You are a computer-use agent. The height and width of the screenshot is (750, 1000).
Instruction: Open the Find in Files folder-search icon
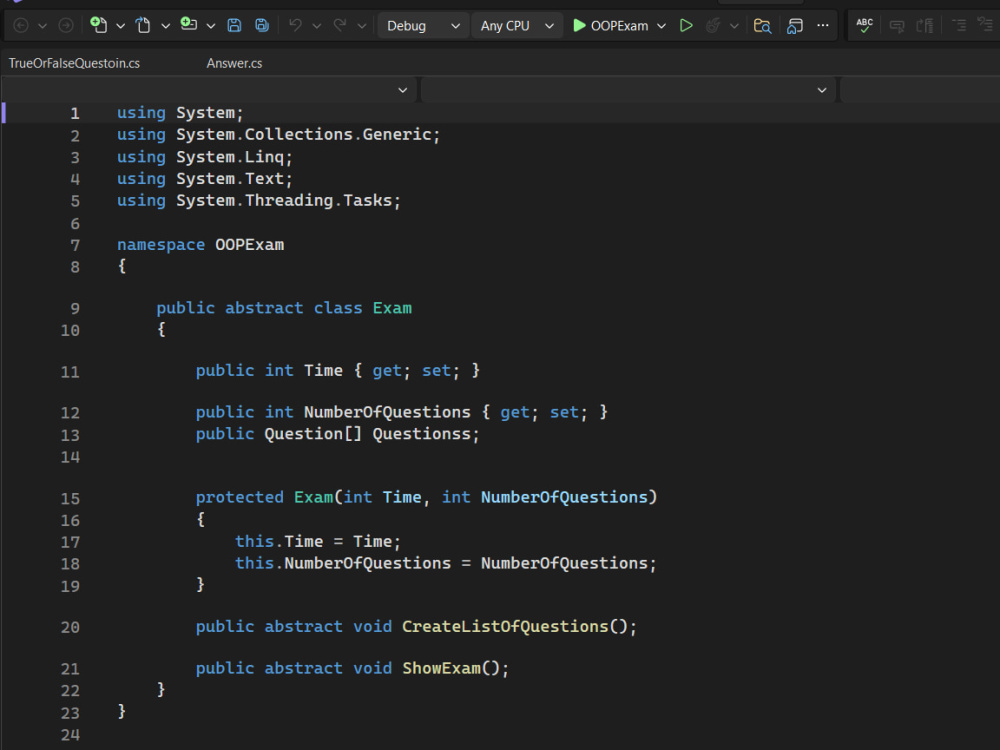[x=762, y=26]
